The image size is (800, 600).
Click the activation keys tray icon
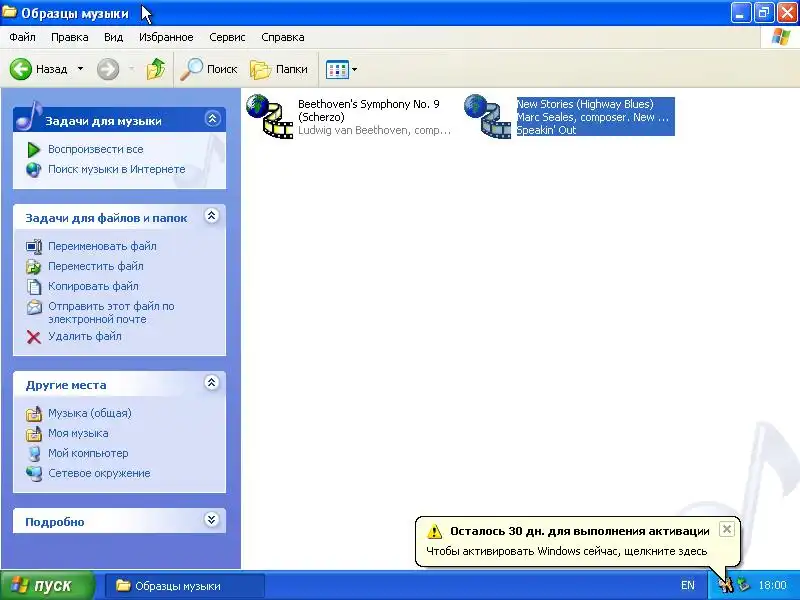pos(726,585)
